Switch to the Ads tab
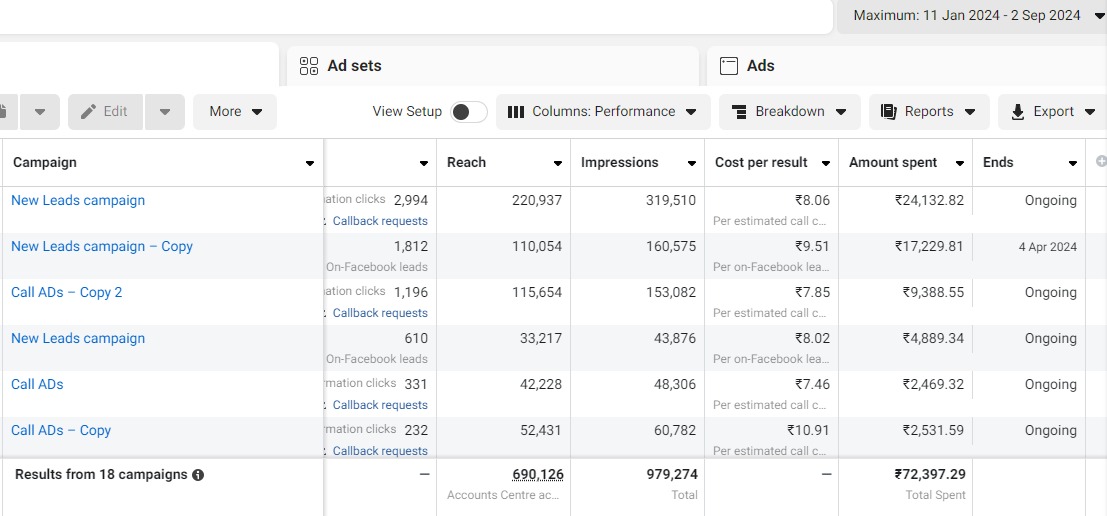 tap(760, 66)
